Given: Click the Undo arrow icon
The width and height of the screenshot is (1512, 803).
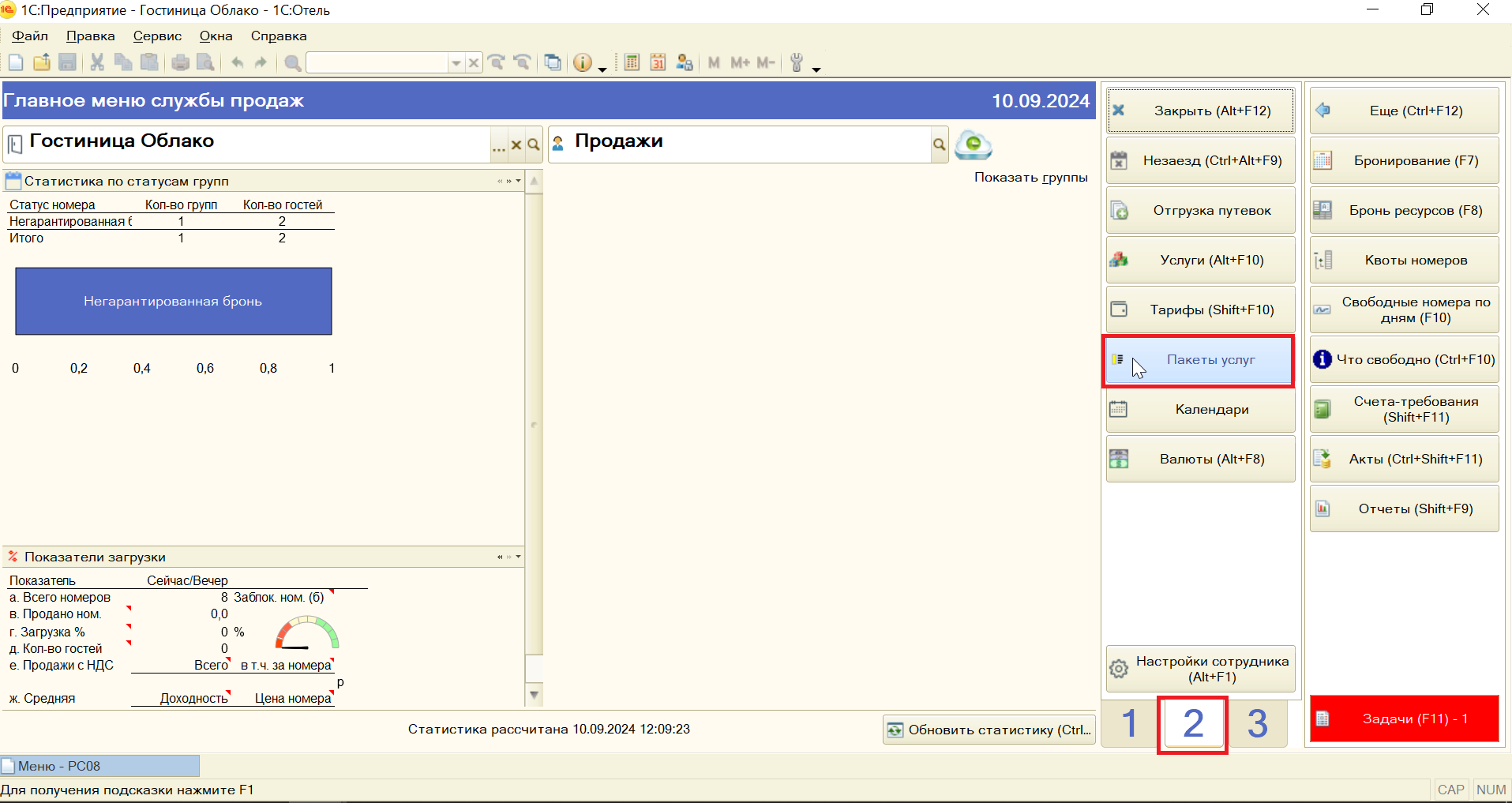Looking at the screenshot, I should coord(237,62).
